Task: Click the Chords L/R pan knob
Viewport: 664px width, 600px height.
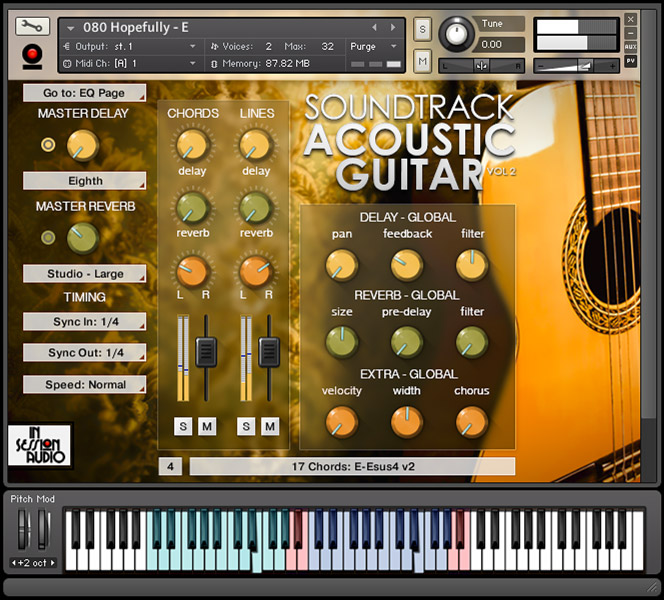Action: (193, 271)
